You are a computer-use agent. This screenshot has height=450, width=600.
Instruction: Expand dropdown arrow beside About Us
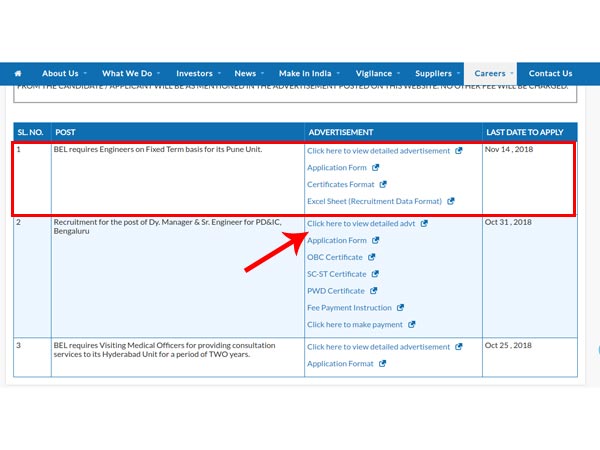(85, 73)
